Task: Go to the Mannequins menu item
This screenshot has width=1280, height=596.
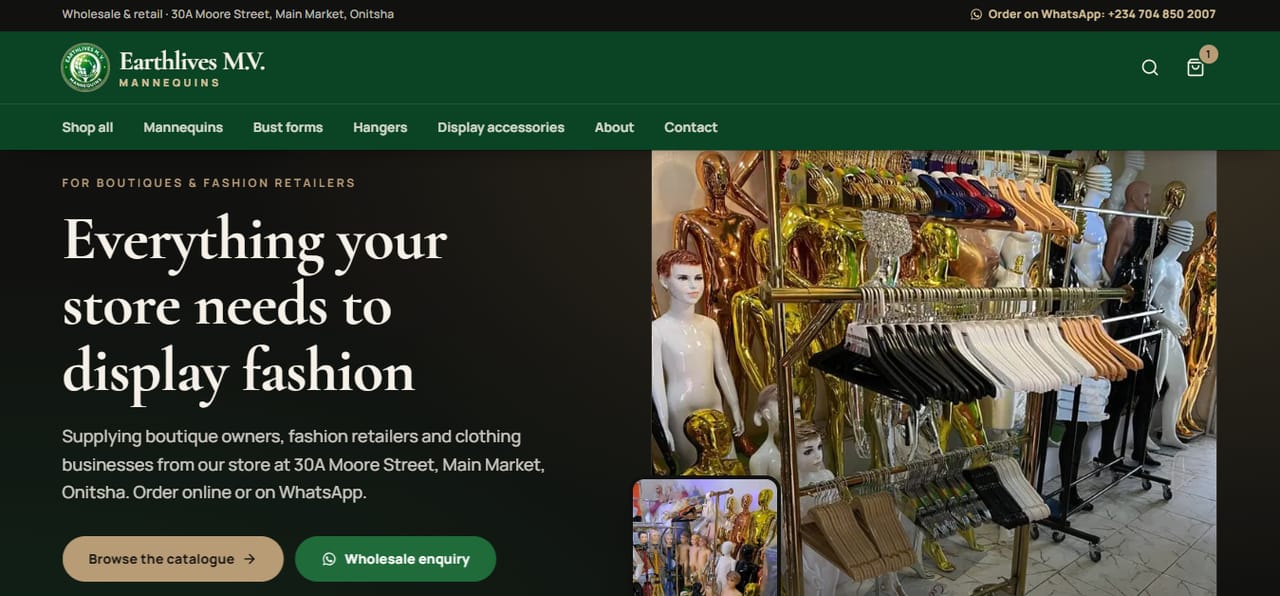Action: (x=183, y=127)
